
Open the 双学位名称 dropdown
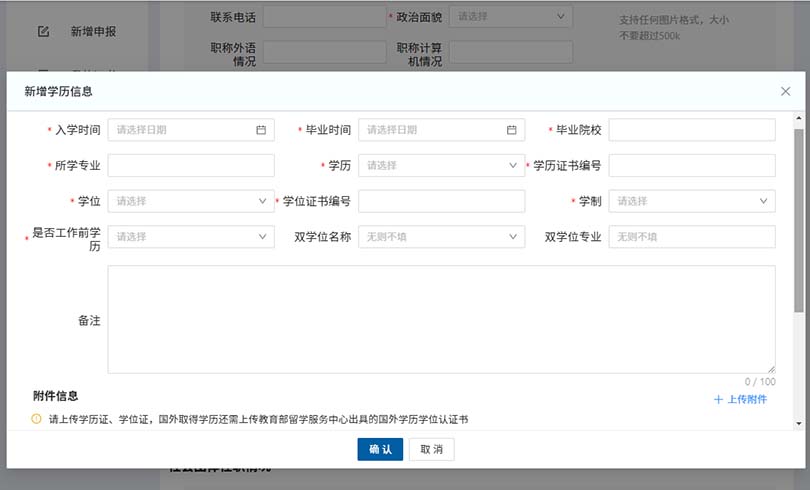click(x=441, y=237)
